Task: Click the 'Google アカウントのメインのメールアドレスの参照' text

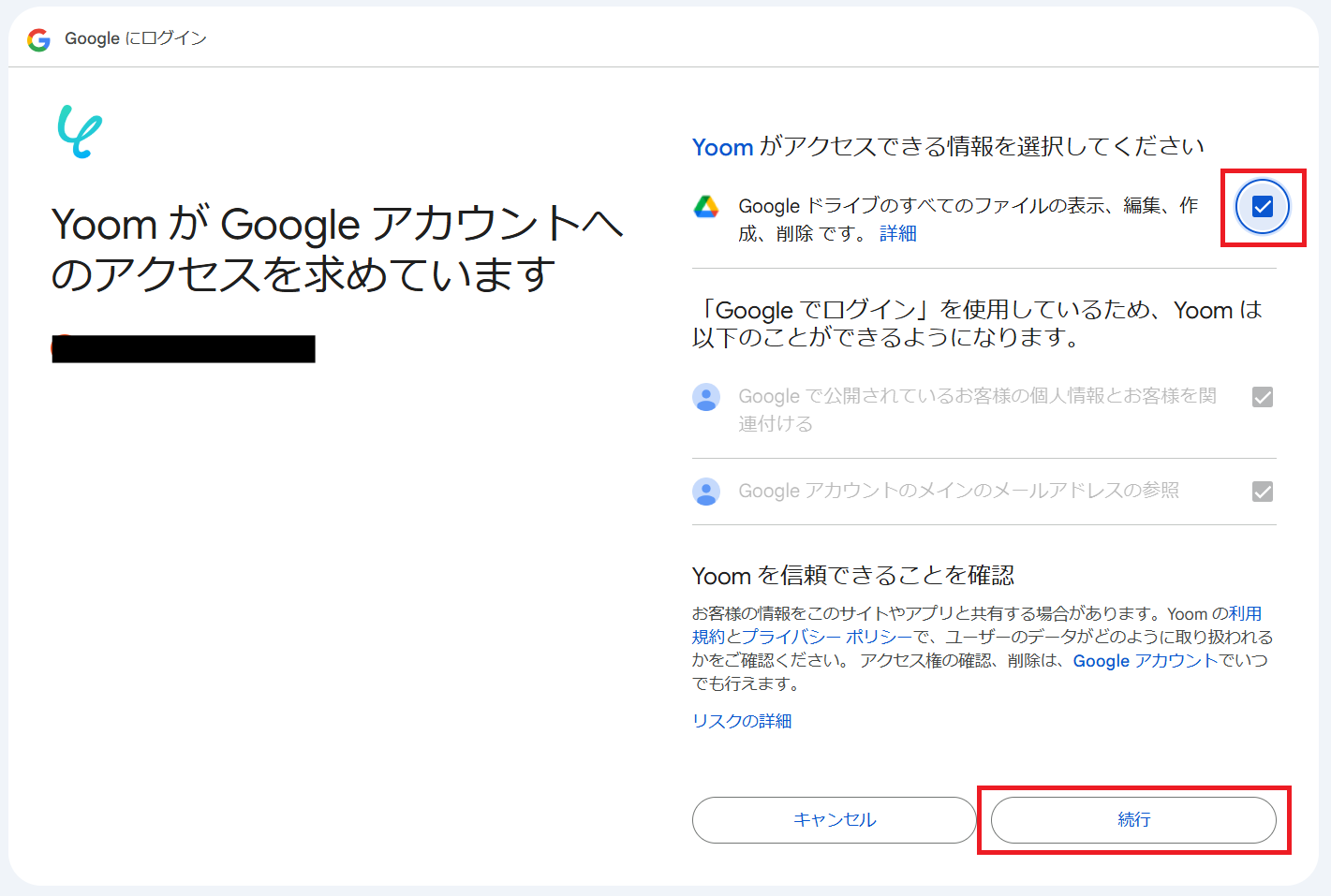Action: [959, 491]
